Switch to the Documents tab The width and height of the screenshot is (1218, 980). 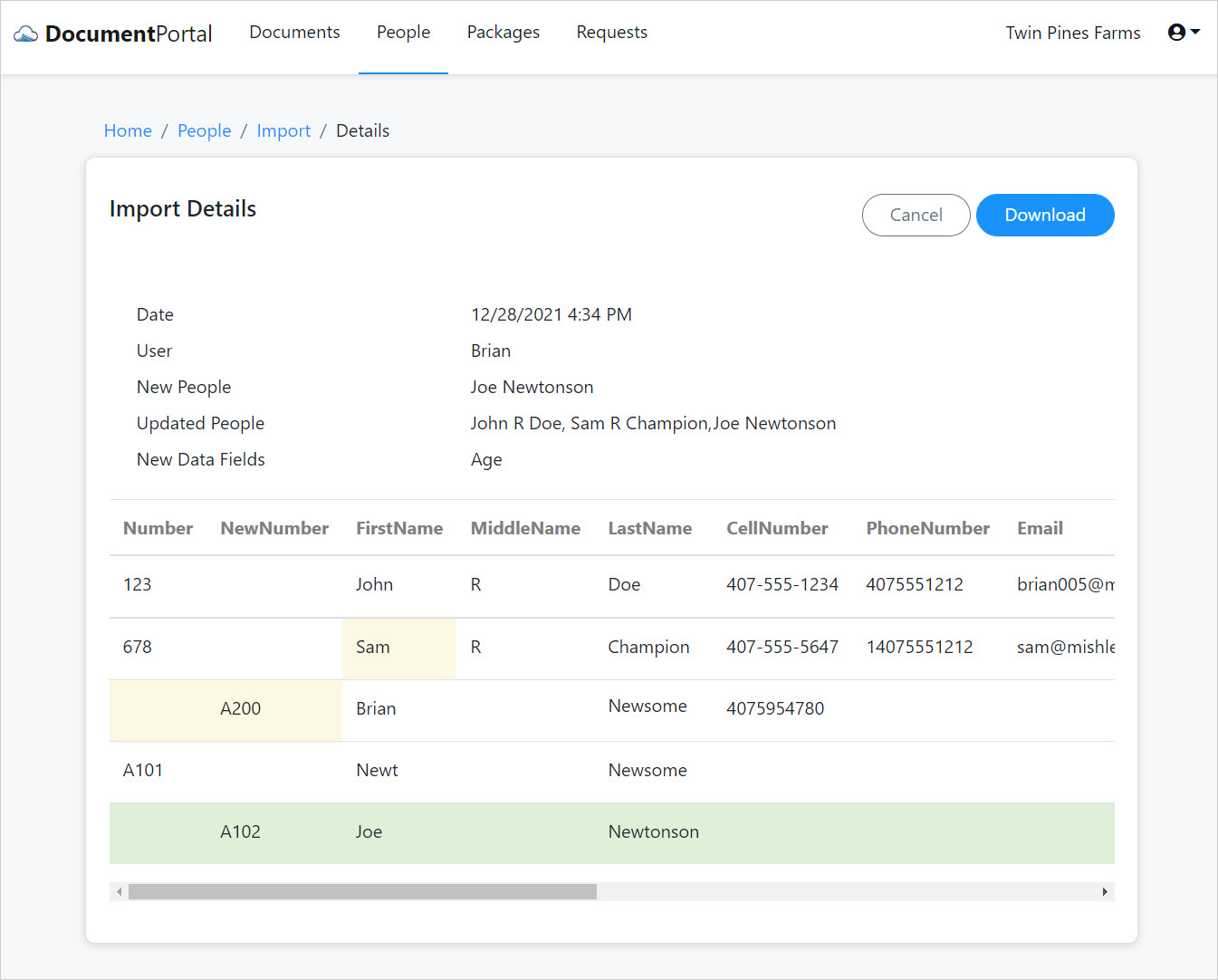[x=294, y=32]
